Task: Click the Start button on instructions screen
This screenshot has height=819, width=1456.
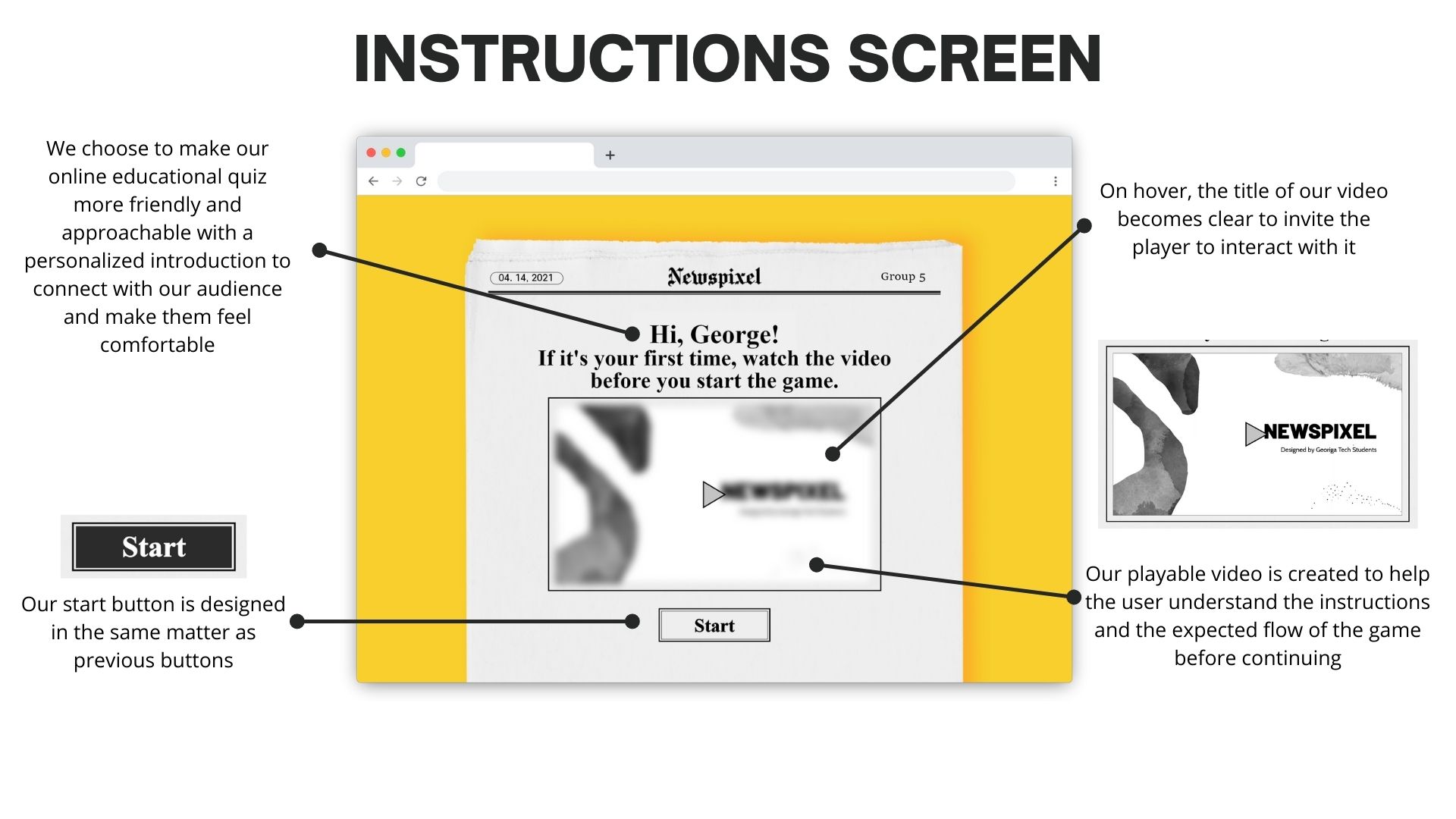Action: (714, 625)
